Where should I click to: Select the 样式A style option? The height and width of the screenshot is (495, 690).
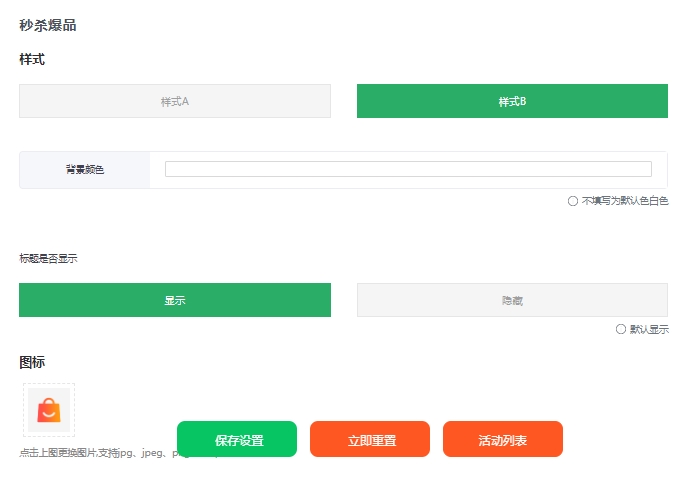click(175, 101)
